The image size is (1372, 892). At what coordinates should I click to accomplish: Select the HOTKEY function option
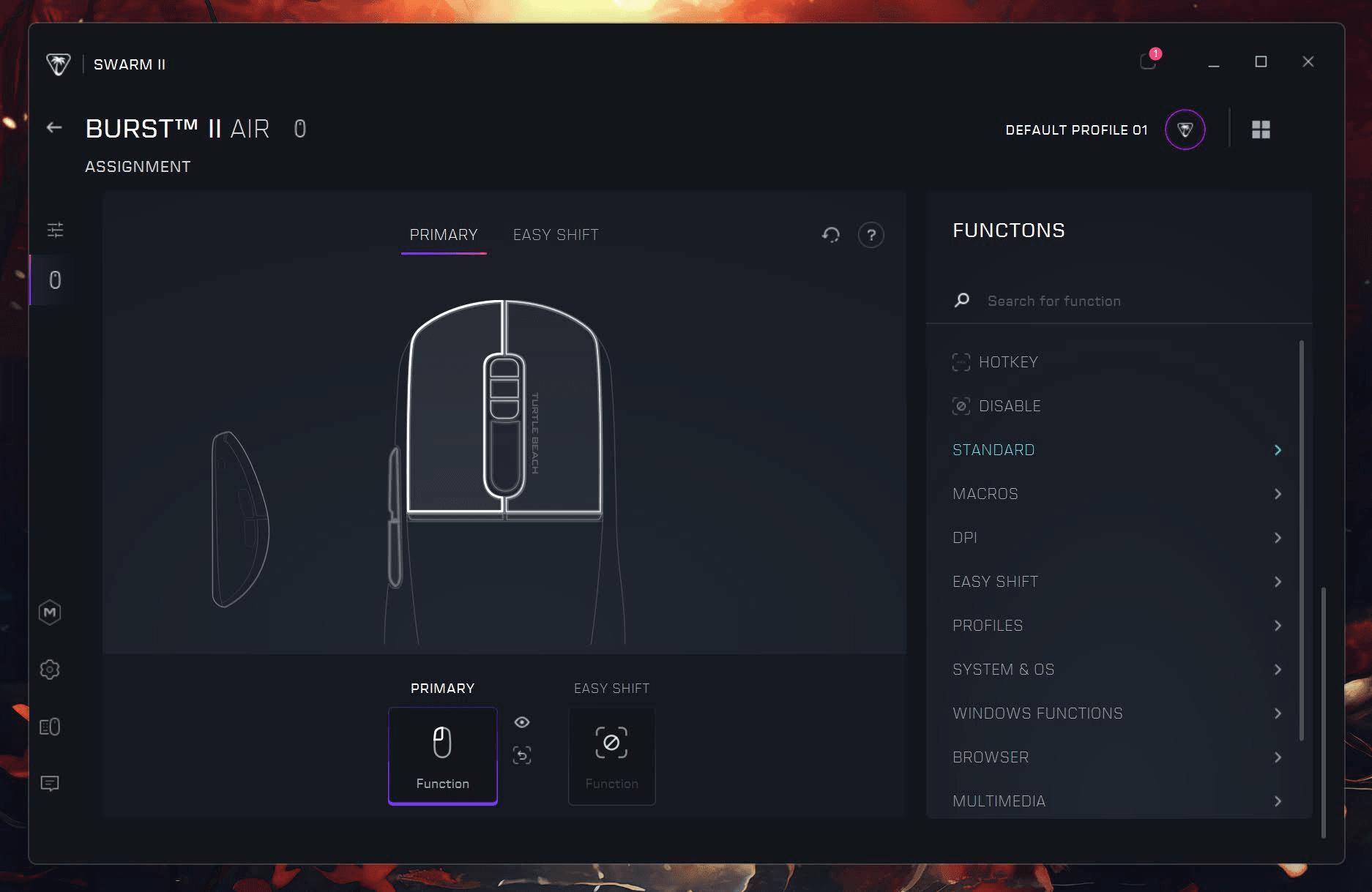coord(1007,362)
